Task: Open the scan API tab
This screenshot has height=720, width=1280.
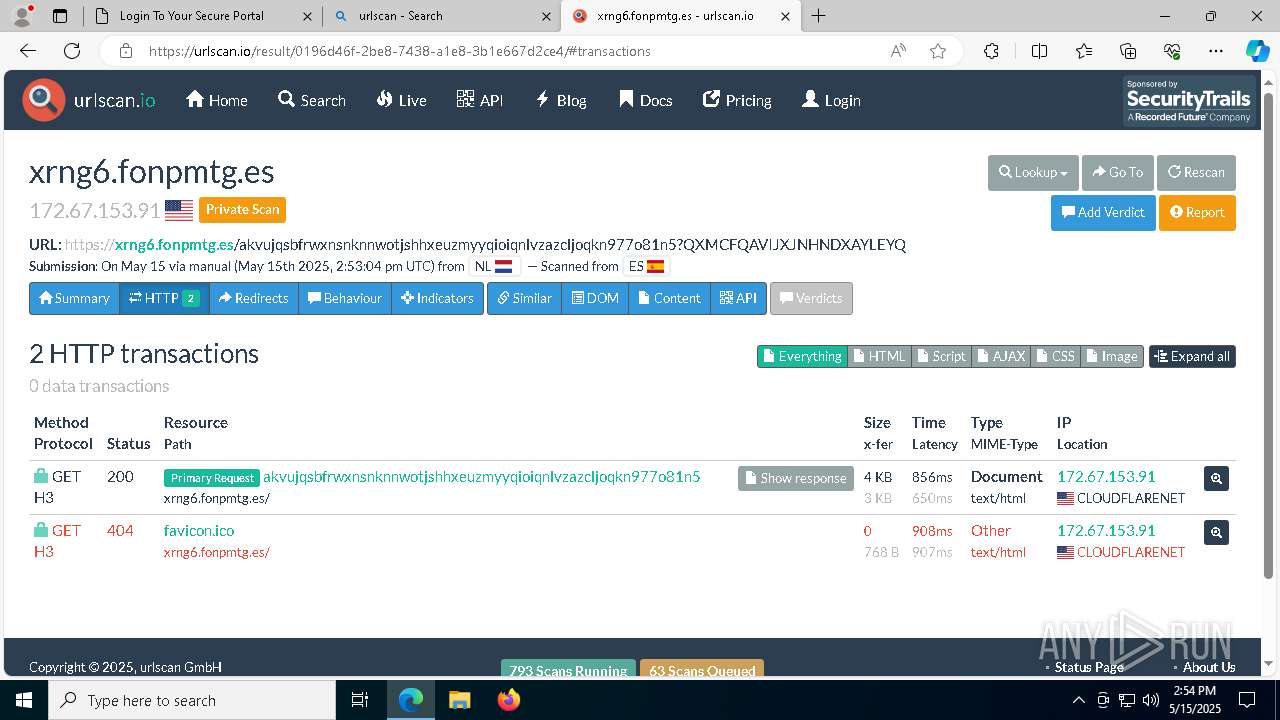Action: coord(739,298)
